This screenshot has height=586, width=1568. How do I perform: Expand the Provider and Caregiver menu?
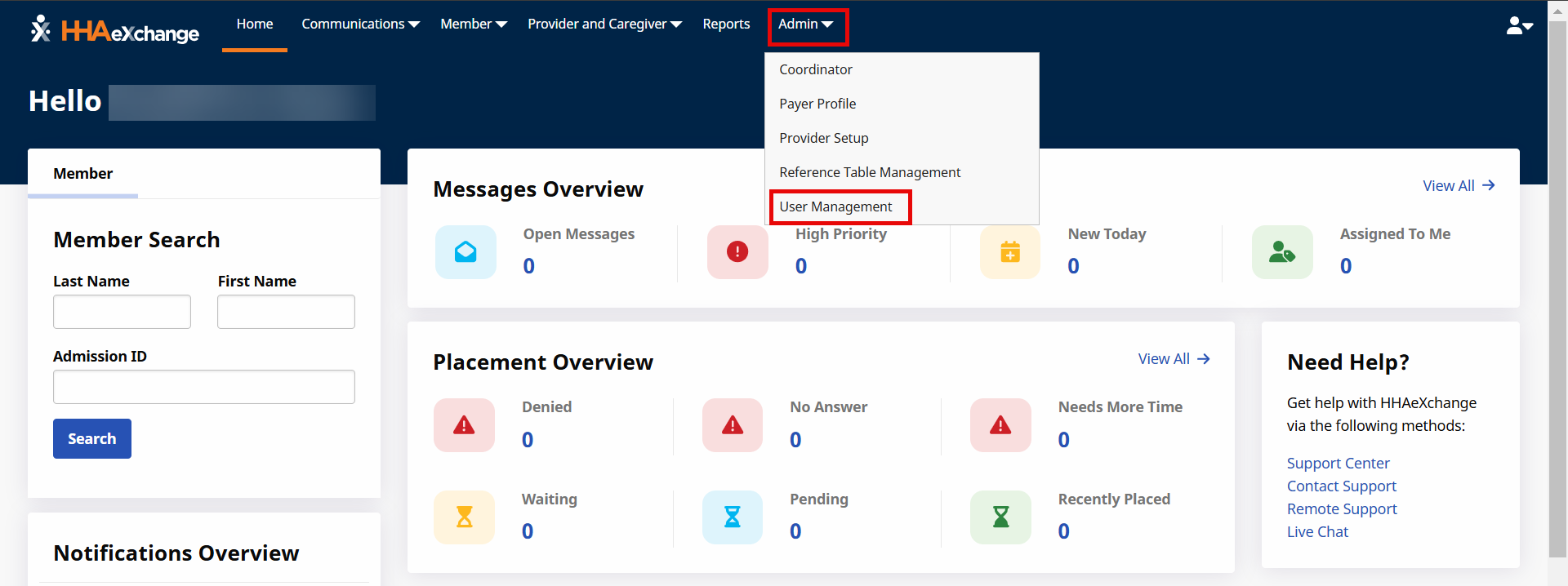pos(604,24)
